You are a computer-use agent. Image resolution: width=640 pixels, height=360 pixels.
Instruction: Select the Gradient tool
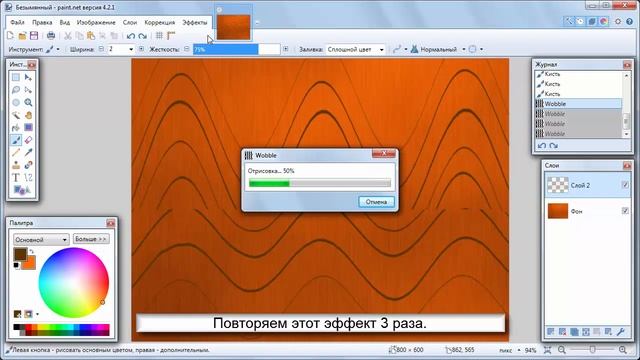tap(28, 128)
